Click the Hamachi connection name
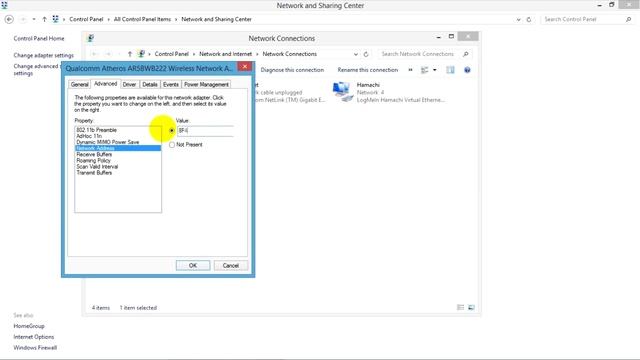 368,85
